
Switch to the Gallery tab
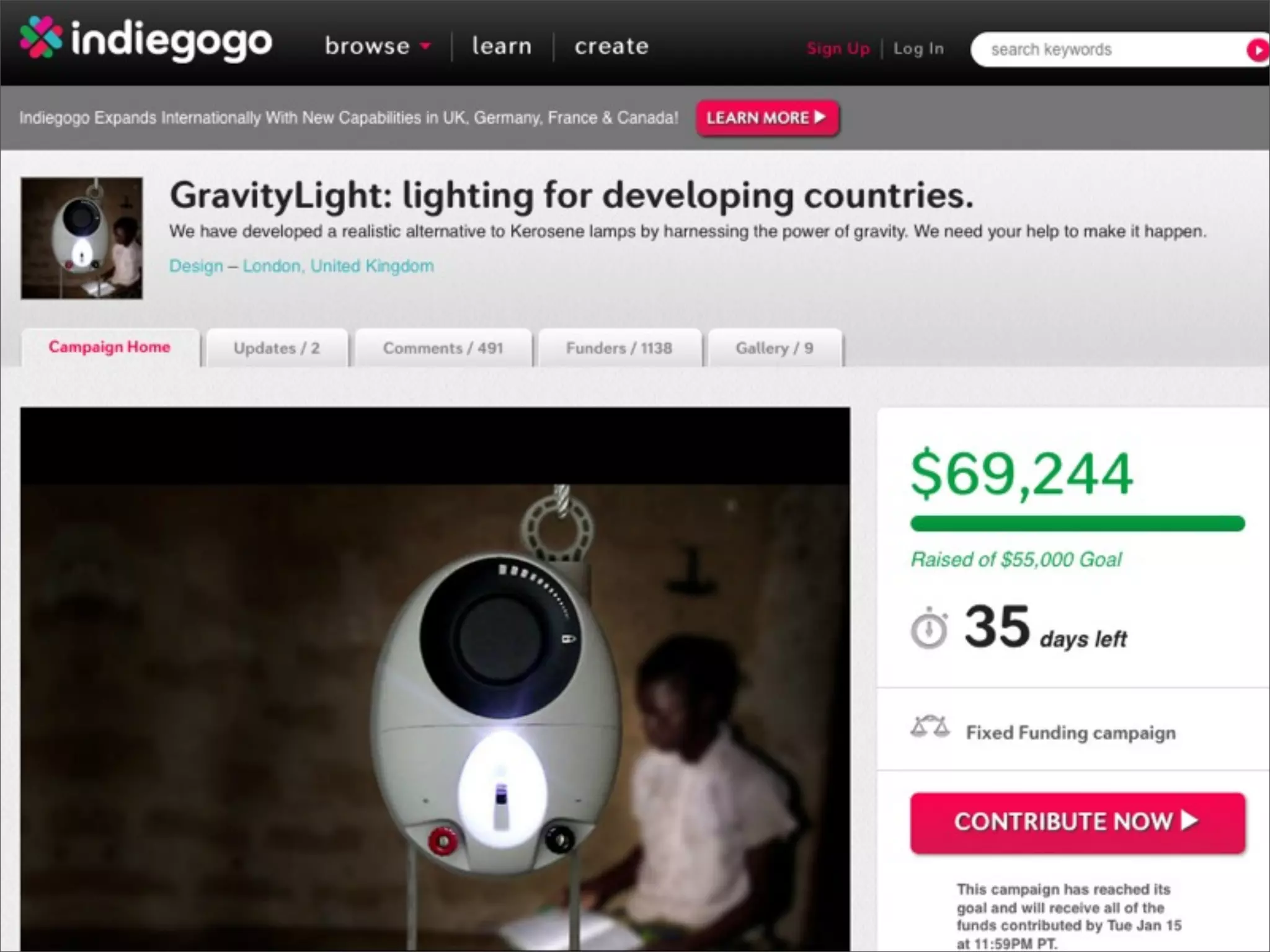point(775,348)
